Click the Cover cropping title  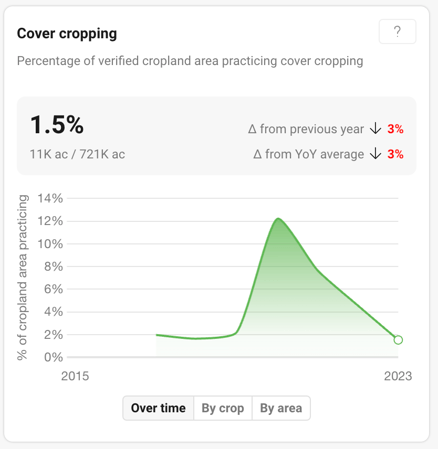click(x=67, y=34)
